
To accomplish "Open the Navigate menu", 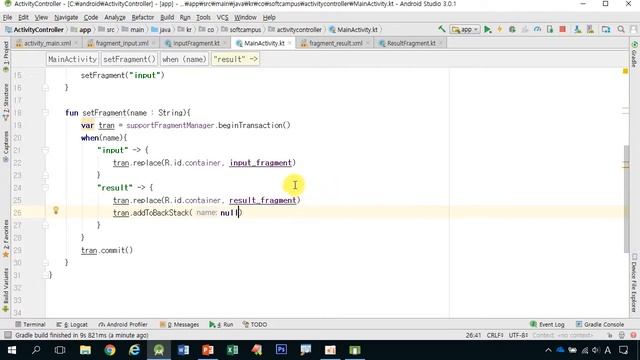I will tap(66, 18).
